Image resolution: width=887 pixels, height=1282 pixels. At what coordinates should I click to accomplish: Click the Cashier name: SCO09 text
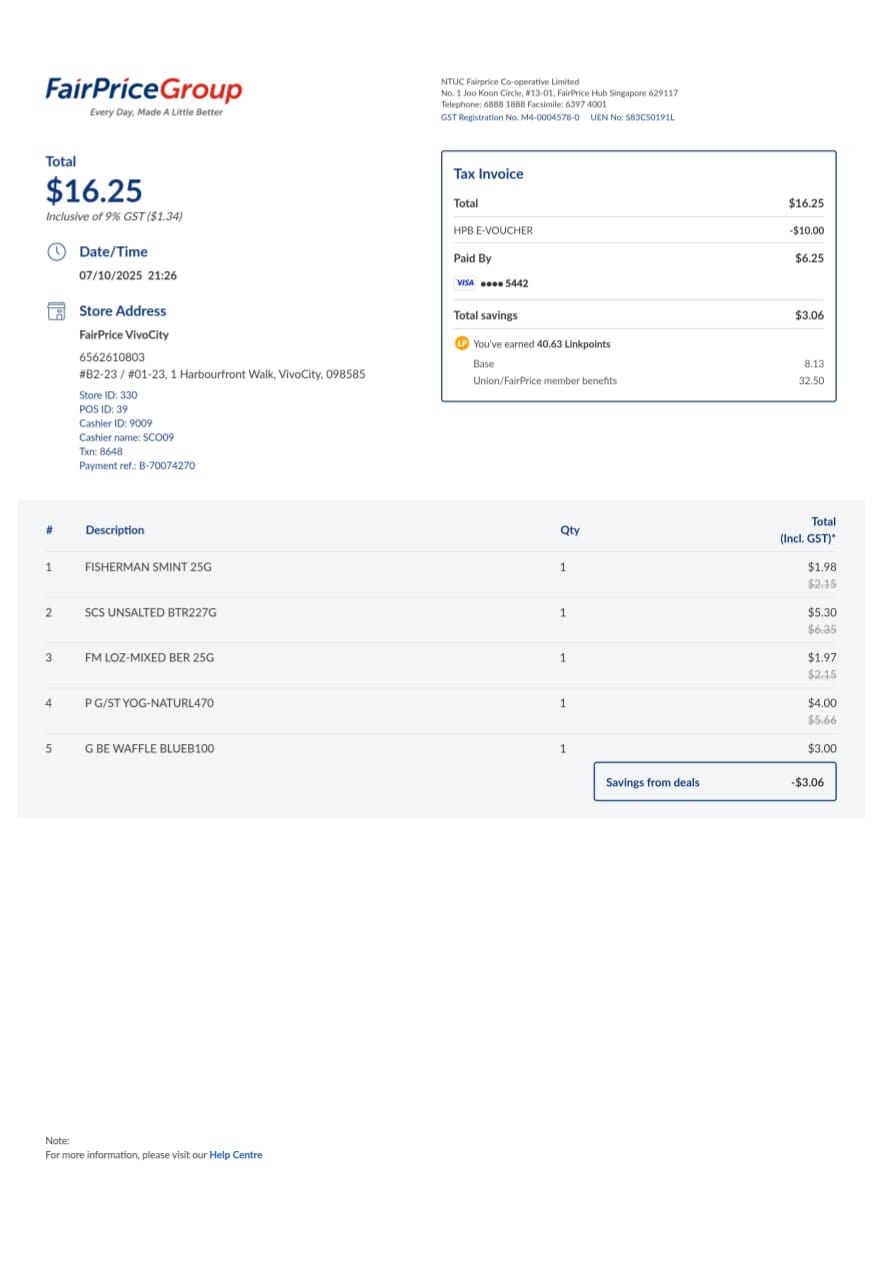click(127, 437)
